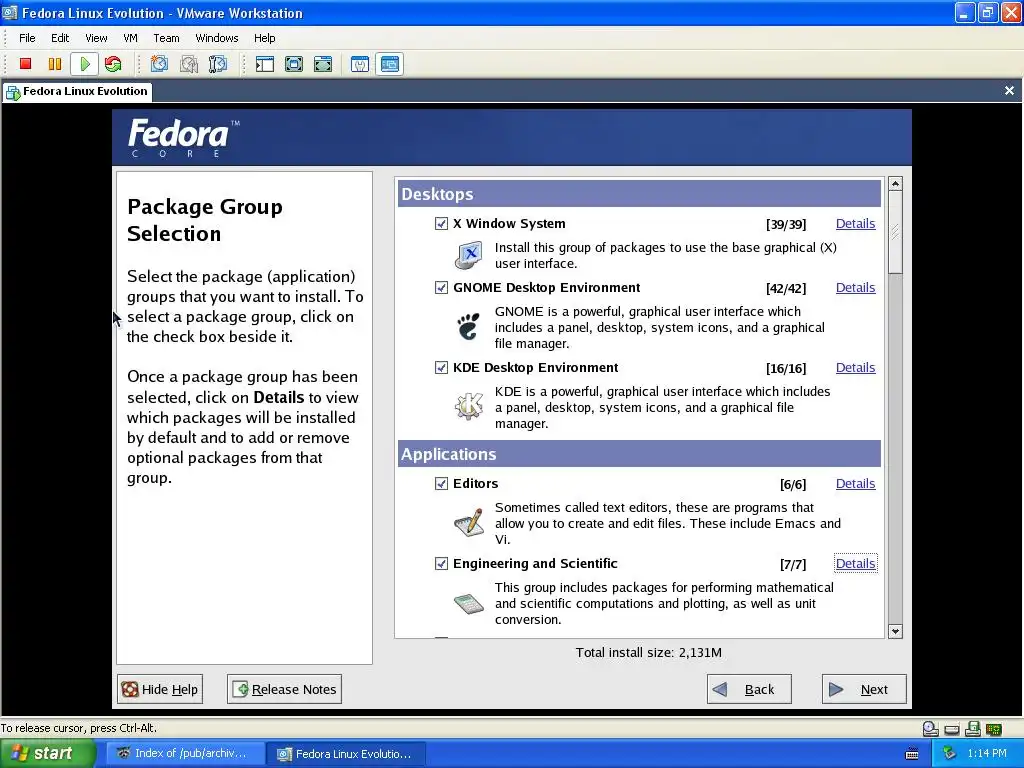Screen dimensions: 1024x768
Task: Click the network adapter status icon
Action: [x=994, y=729]
